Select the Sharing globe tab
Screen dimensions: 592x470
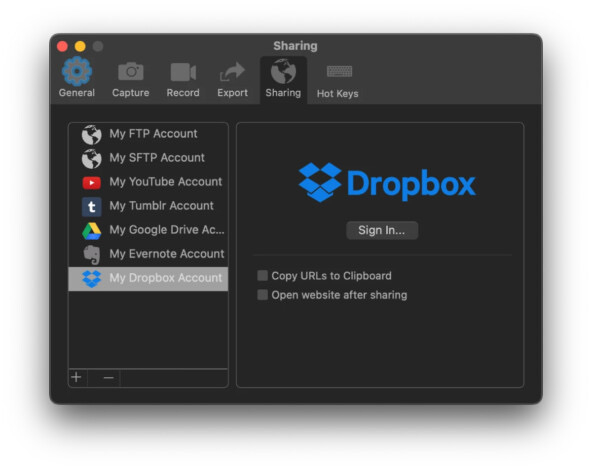[x=283, y=79]
